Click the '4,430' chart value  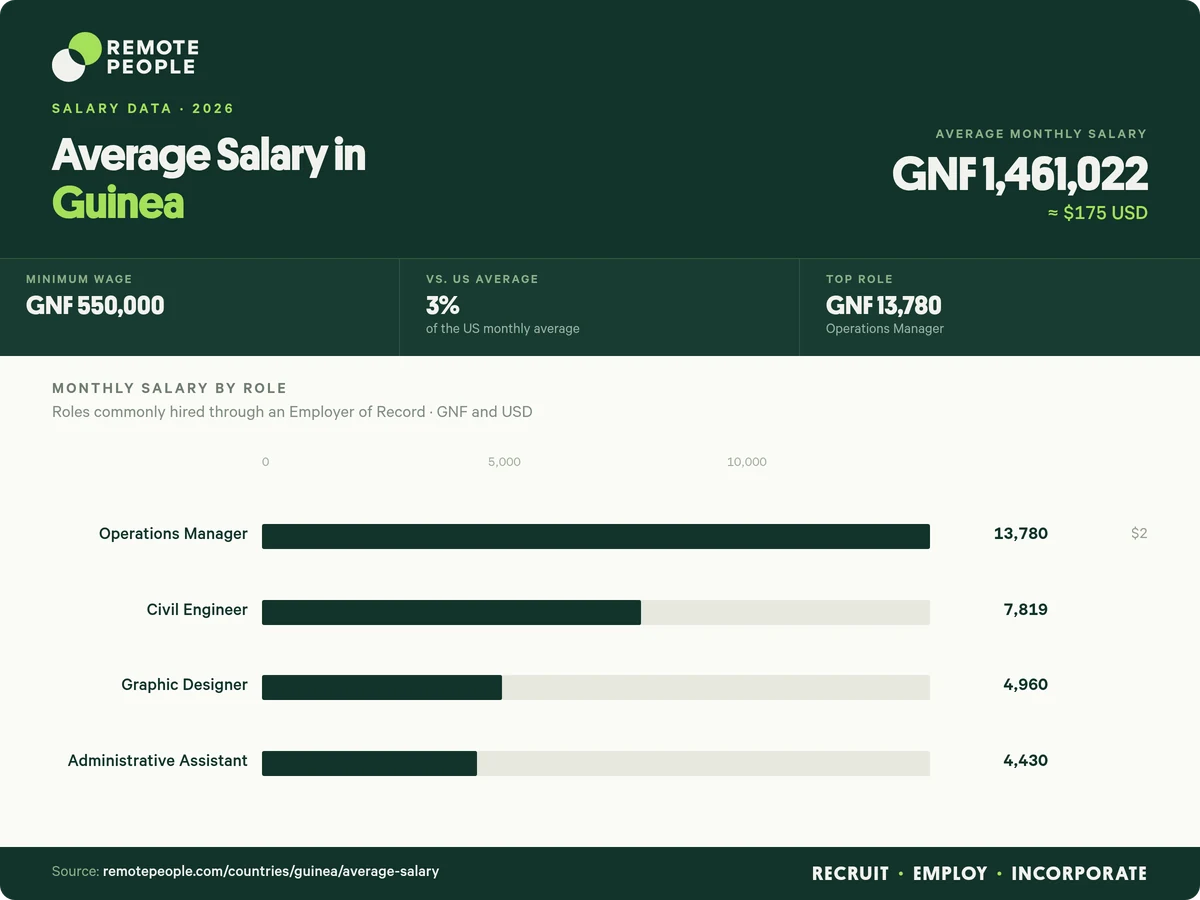pos(1026,761)
